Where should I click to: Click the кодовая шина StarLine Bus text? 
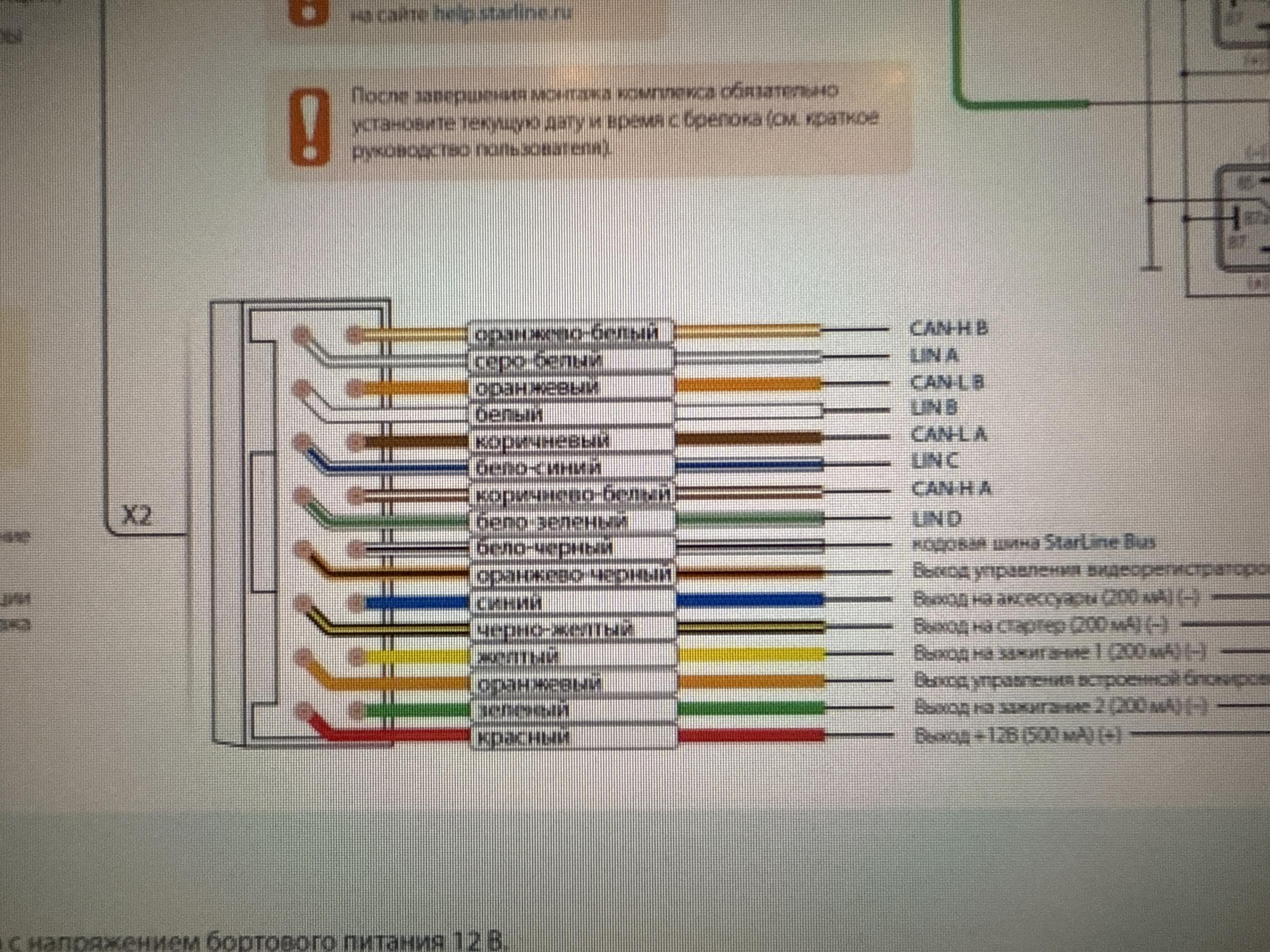[x=1033, y=542]
